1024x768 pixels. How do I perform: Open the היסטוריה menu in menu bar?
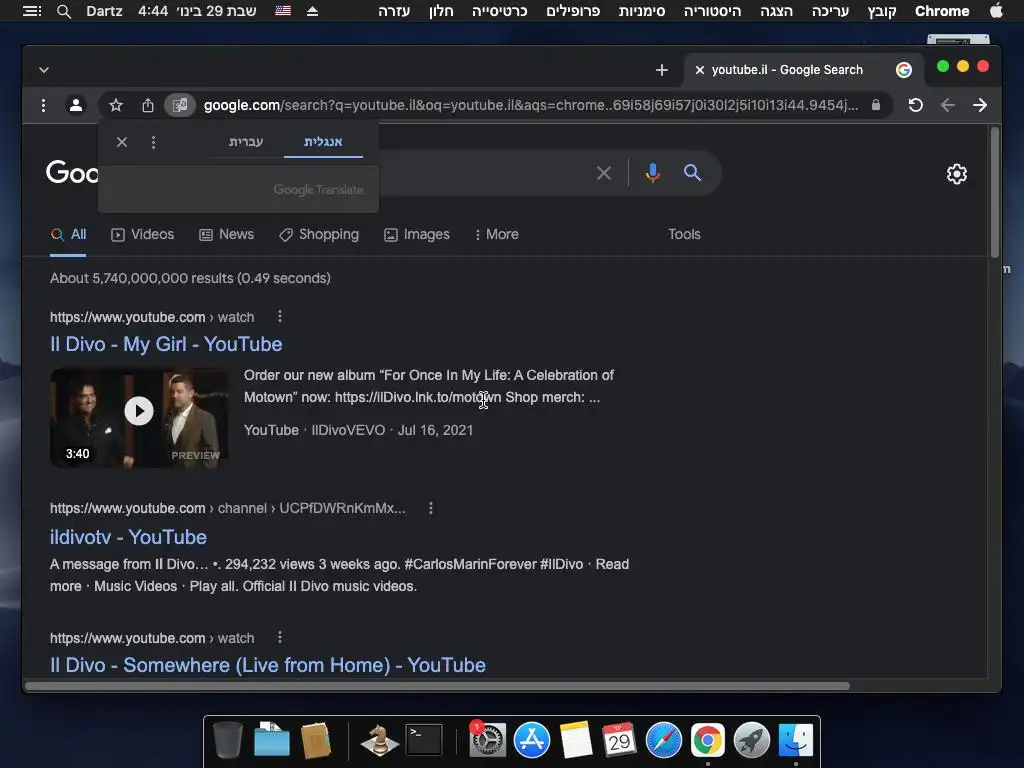tap(712, 11)
